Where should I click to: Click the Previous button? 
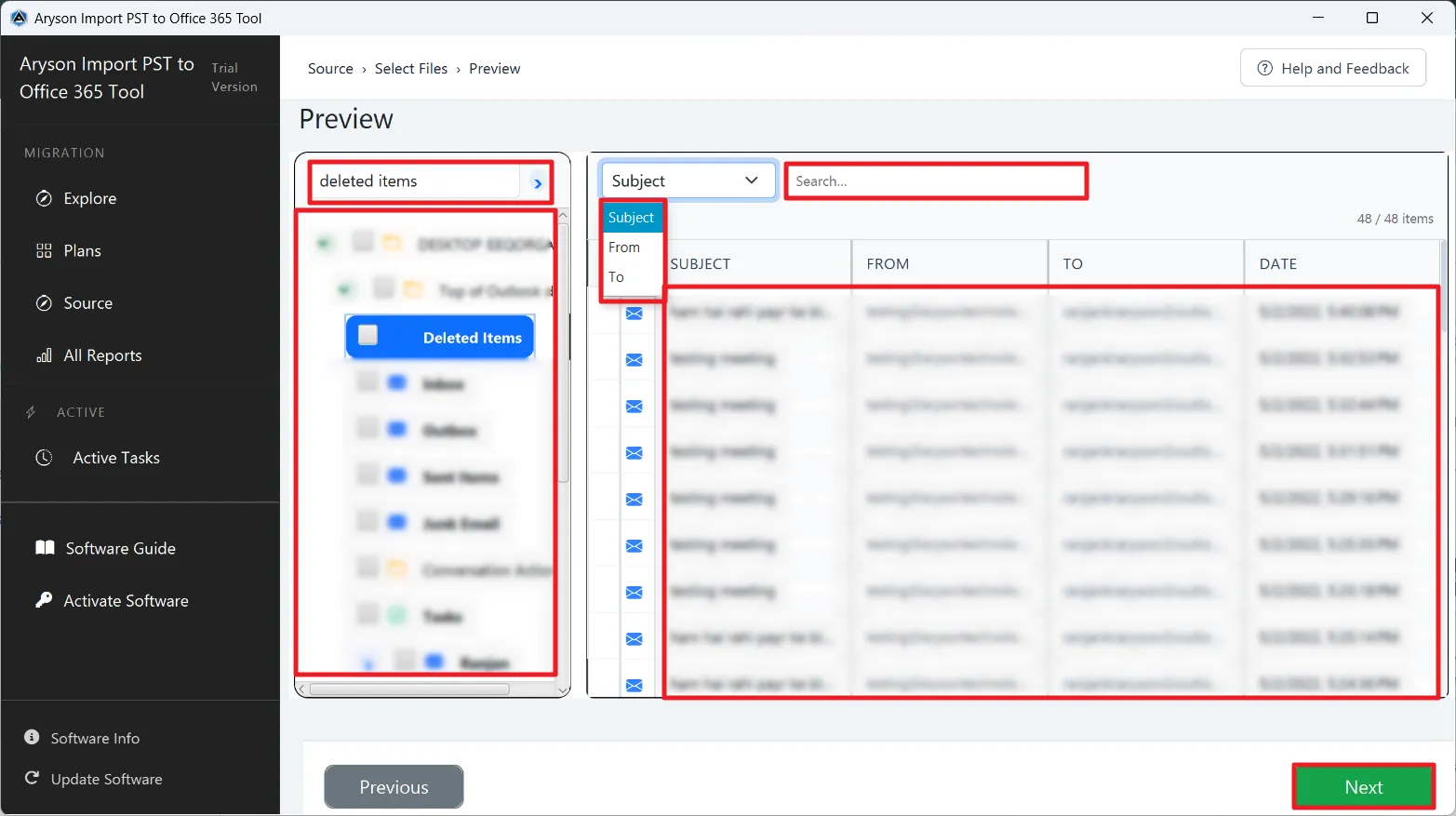pyautogui.click(x=394, y=787)
